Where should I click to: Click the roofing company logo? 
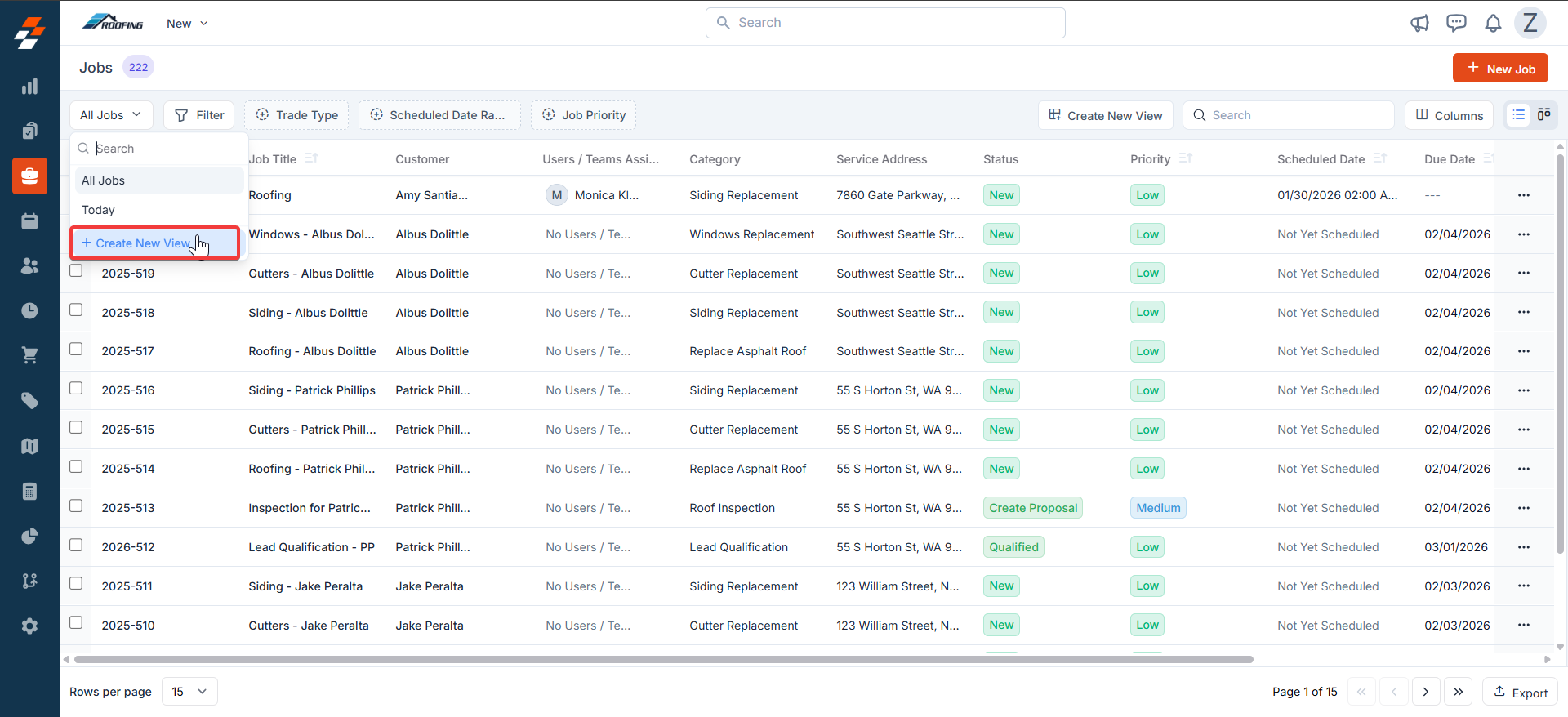click(113, 23)
